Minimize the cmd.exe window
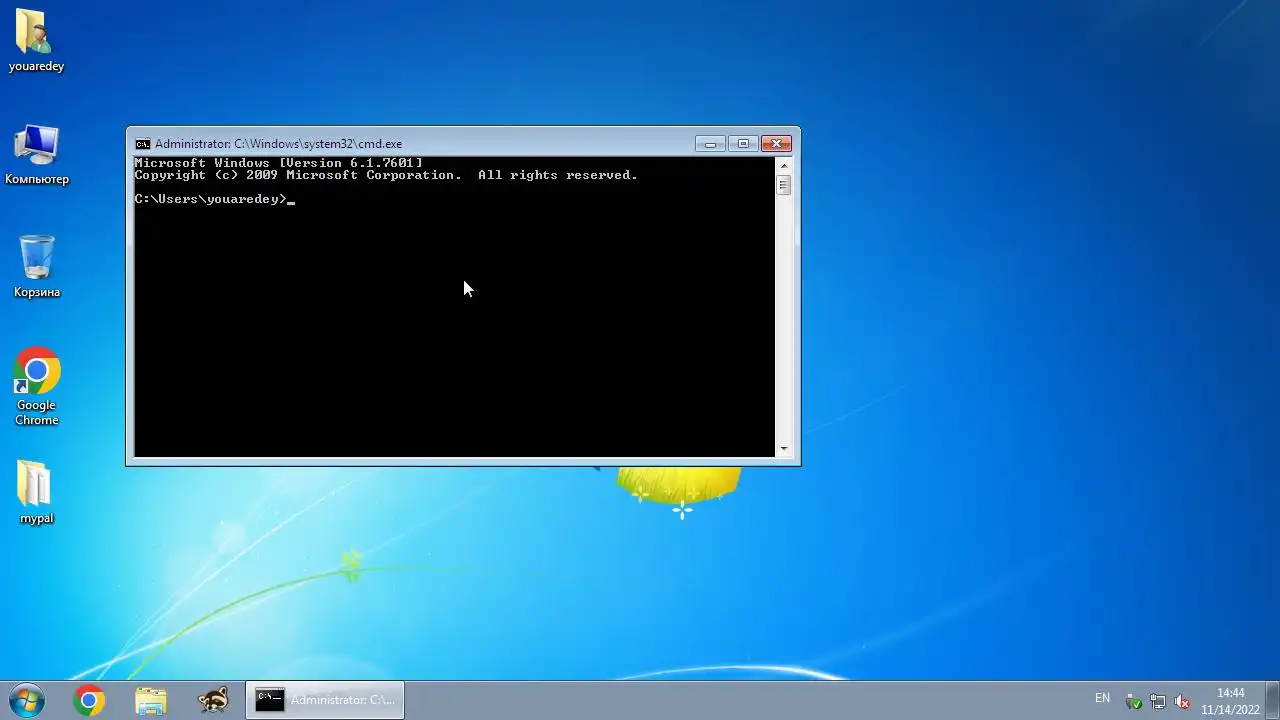1280x720 pixels. [710, 144]
